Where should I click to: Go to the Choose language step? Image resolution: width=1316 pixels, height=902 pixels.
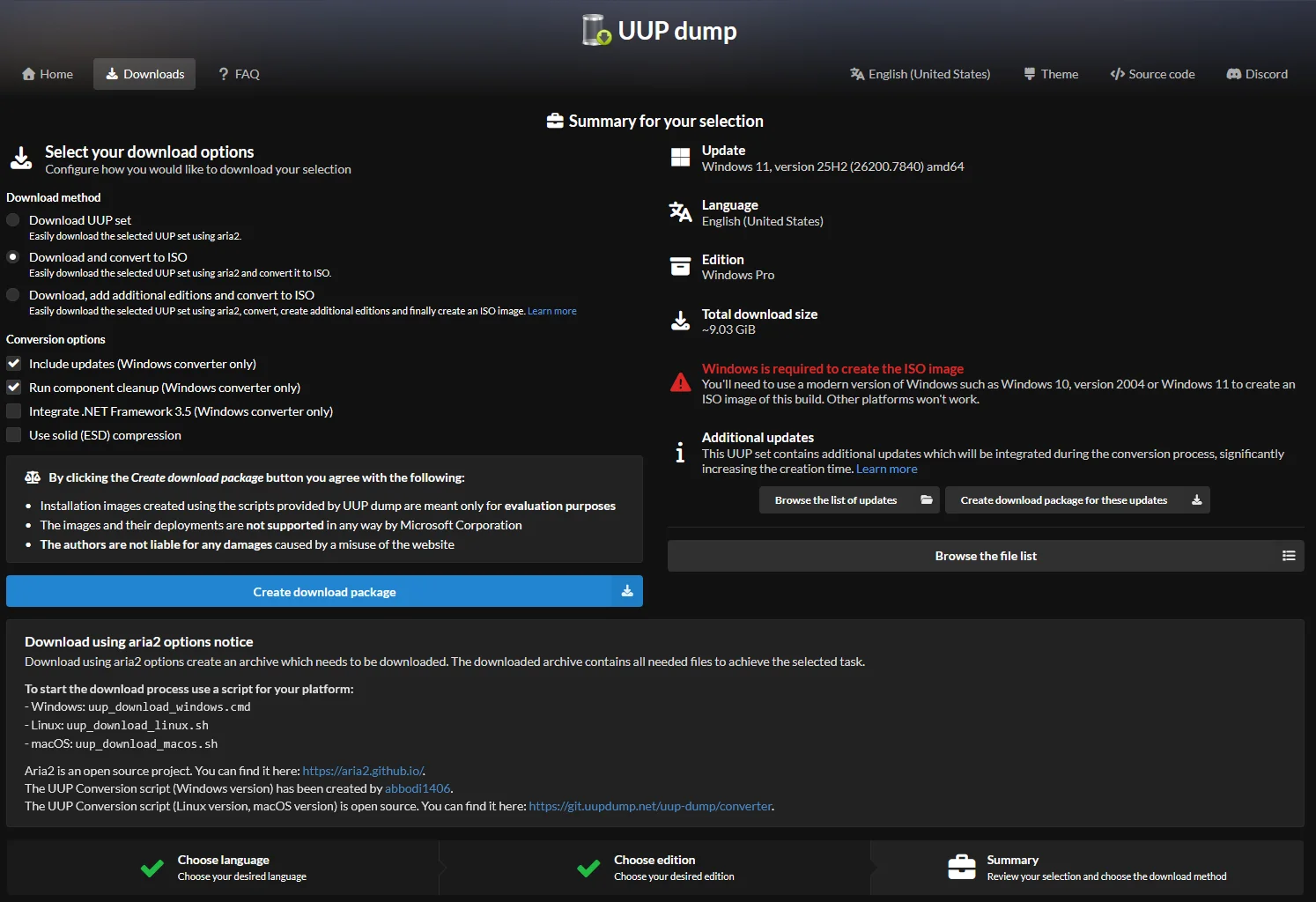point(224,868)
